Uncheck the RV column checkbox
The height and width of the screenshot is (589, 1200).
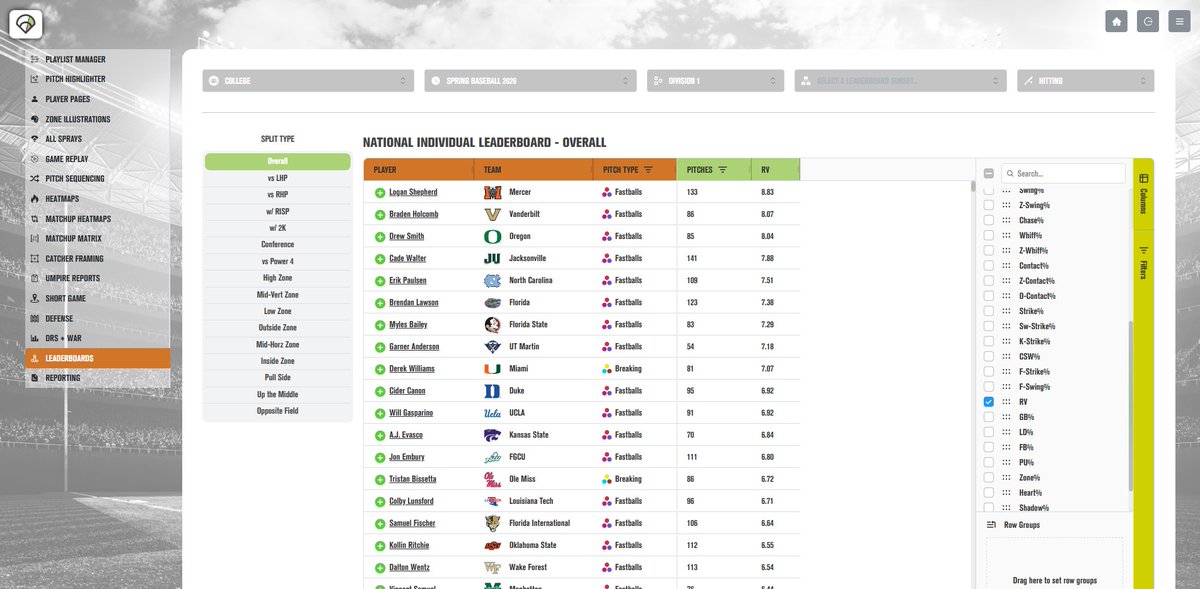989,402
